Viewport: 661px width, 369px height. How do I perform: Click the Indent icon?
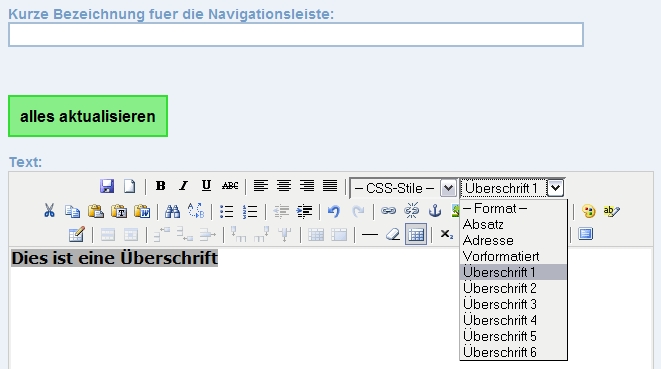[x=304, y=211]
